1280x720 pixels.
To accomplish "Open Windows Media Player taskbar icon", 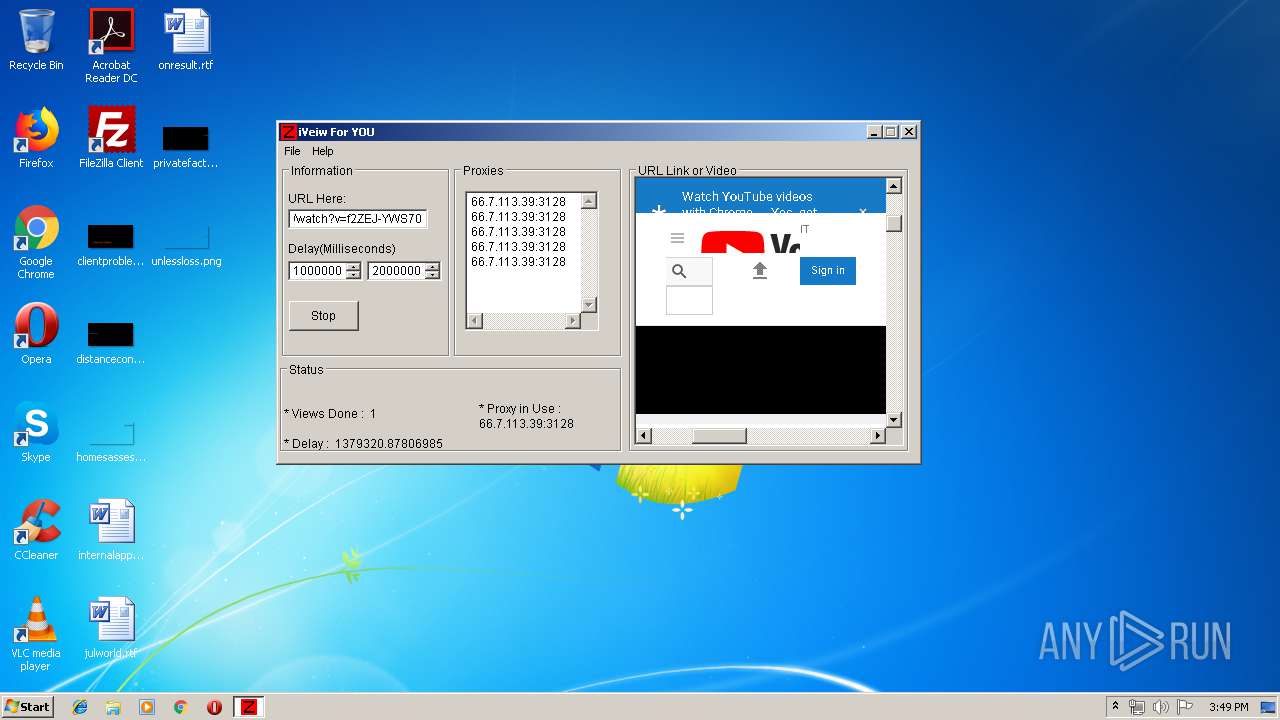I will click(x=147, y=707).
